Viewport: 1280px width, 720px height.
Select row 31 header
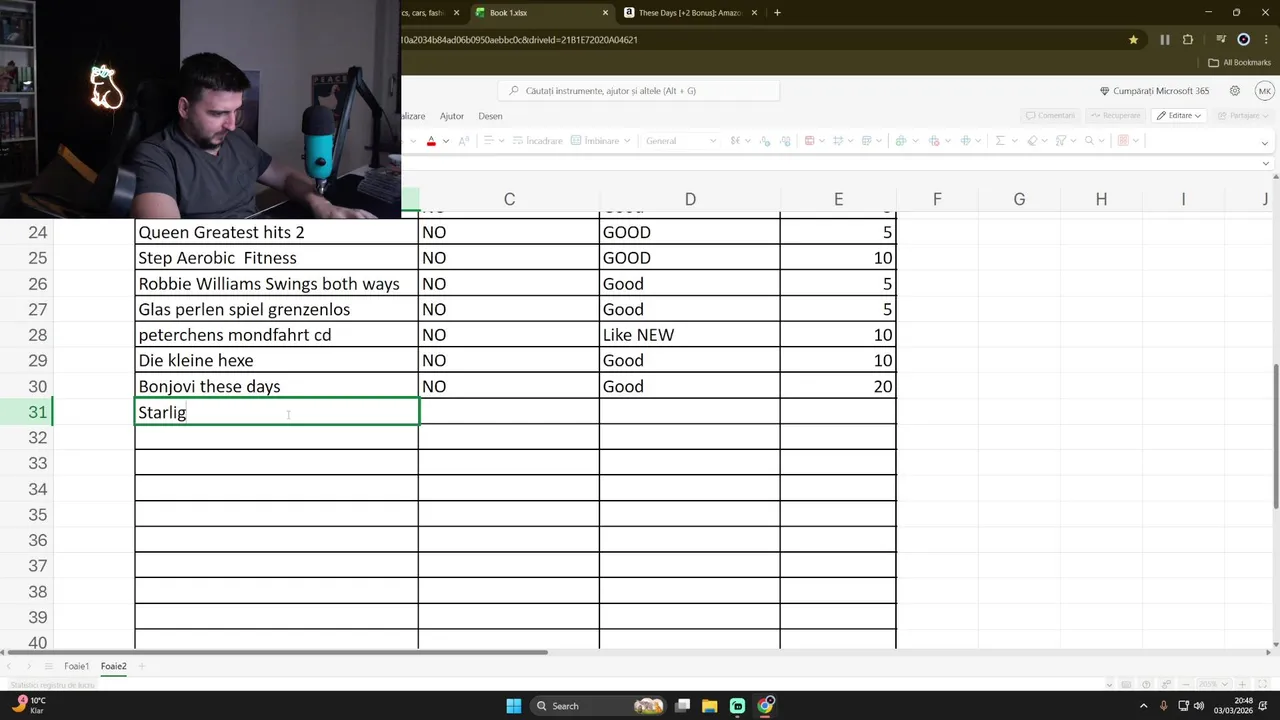pos(27,412)
